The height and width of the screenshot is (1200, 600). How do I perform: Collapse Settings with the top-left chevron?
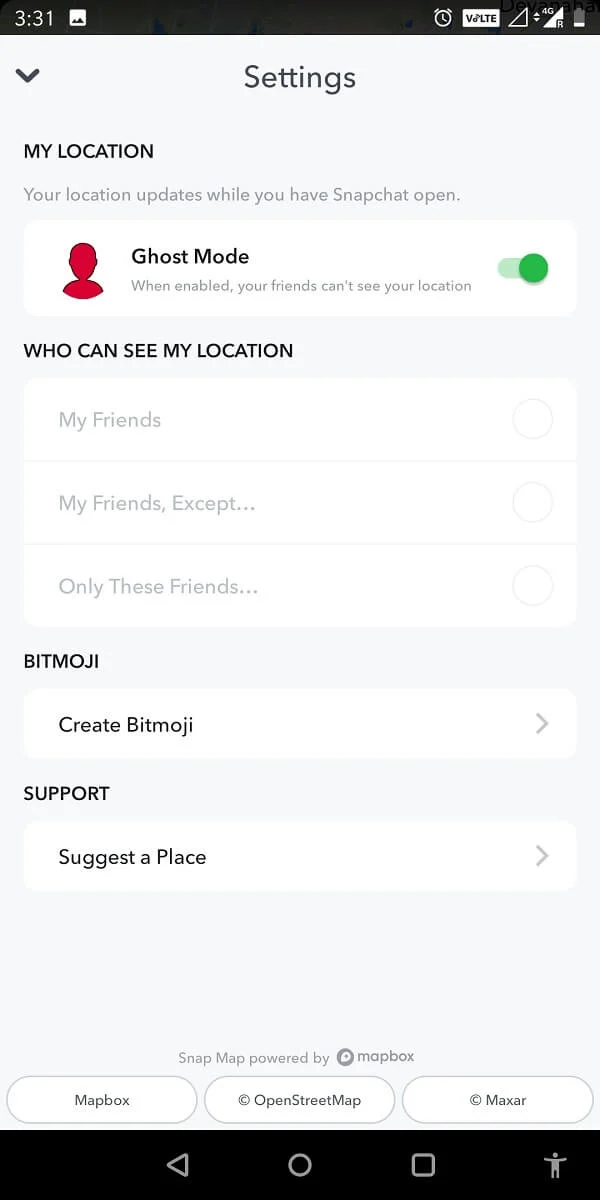click(27, 76)
